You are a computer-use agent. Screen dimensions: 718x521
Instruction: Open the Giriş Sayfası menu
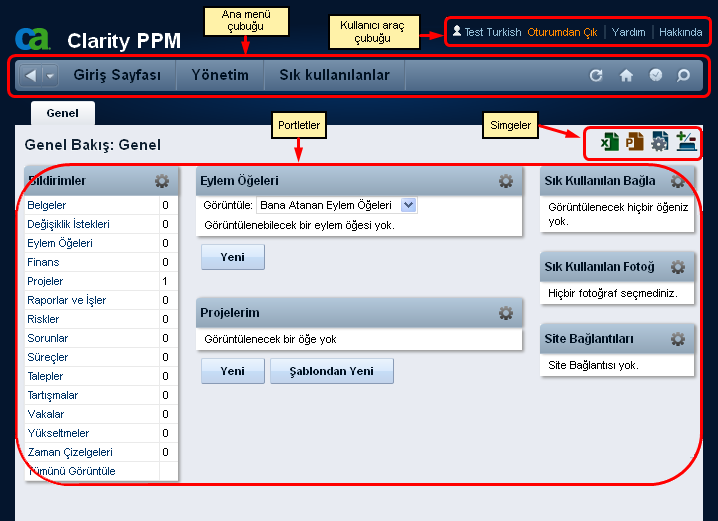[117, 75]
